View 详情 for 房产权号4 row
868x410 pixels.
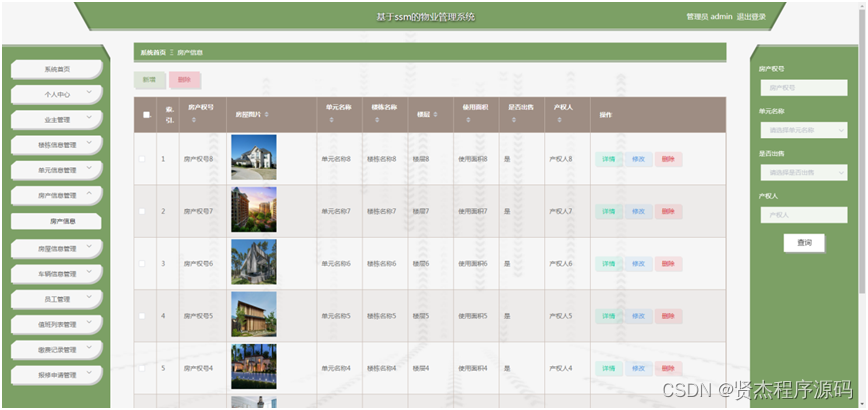tap(609, 368)
